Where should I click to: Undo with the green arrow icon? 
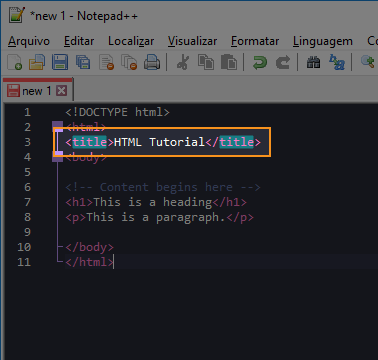pyautogui.click(x=260, y=62)
